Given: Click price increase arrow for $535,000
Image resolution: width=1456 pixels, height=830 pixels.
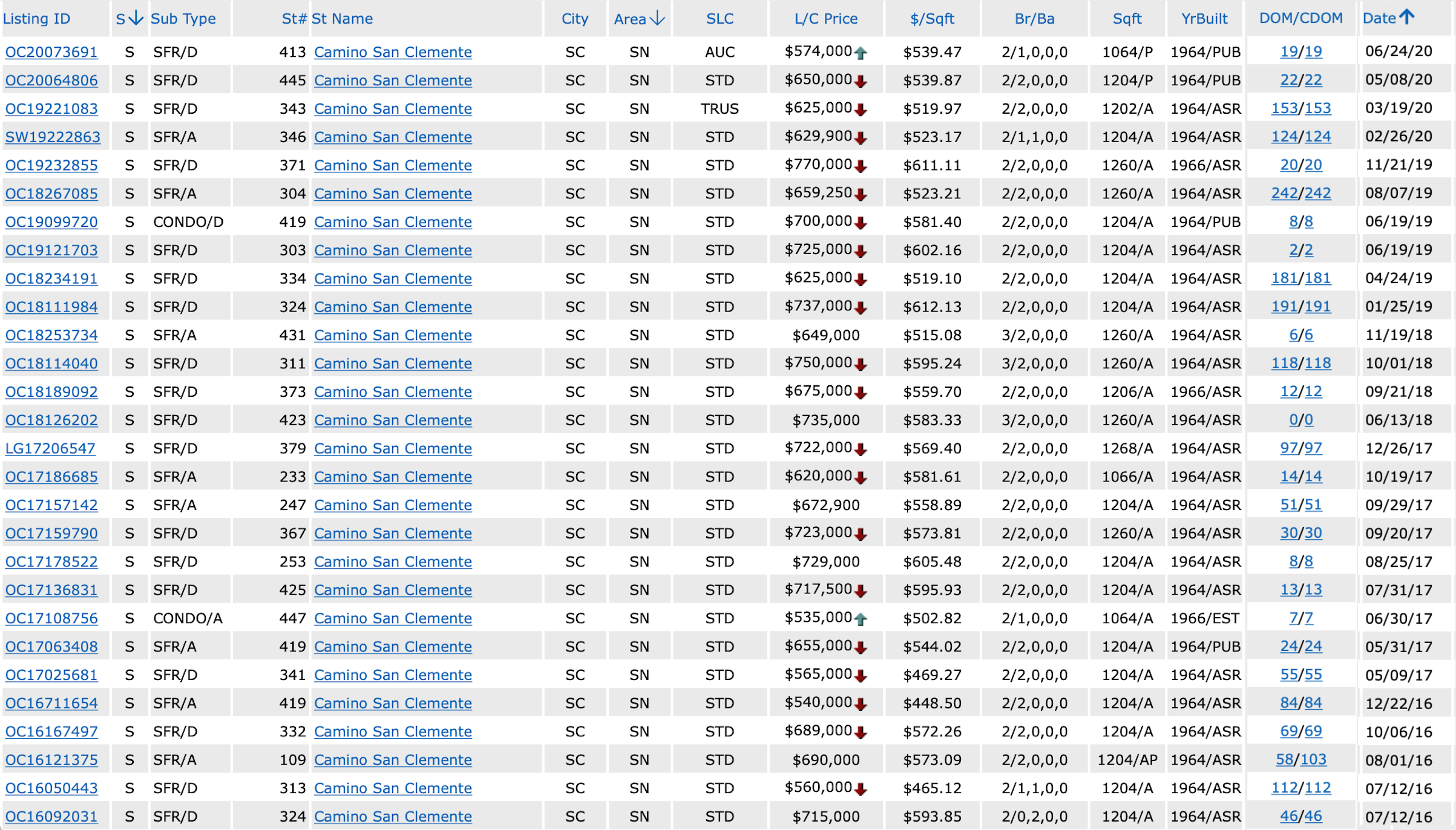Looking at the screenshot, I should [x=860, y=619].
